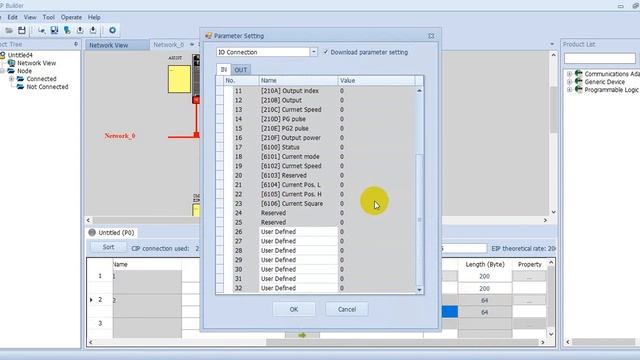Click the green arrow icon below dialog

[302, 335]
